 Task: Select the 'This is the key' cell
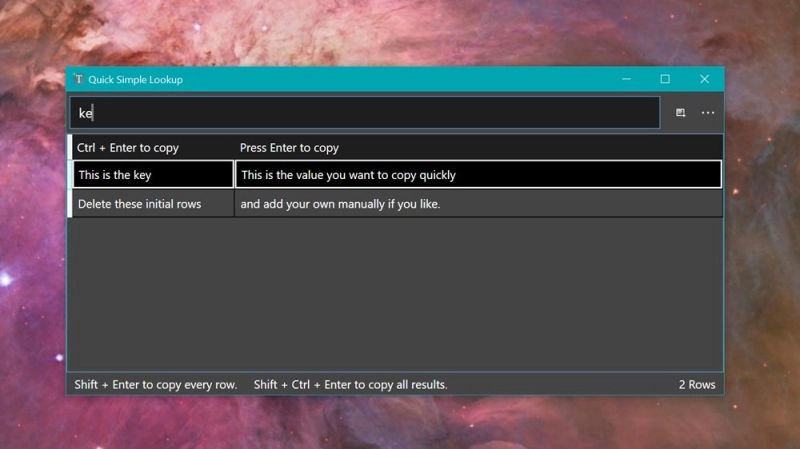click(x=153, y=174)
